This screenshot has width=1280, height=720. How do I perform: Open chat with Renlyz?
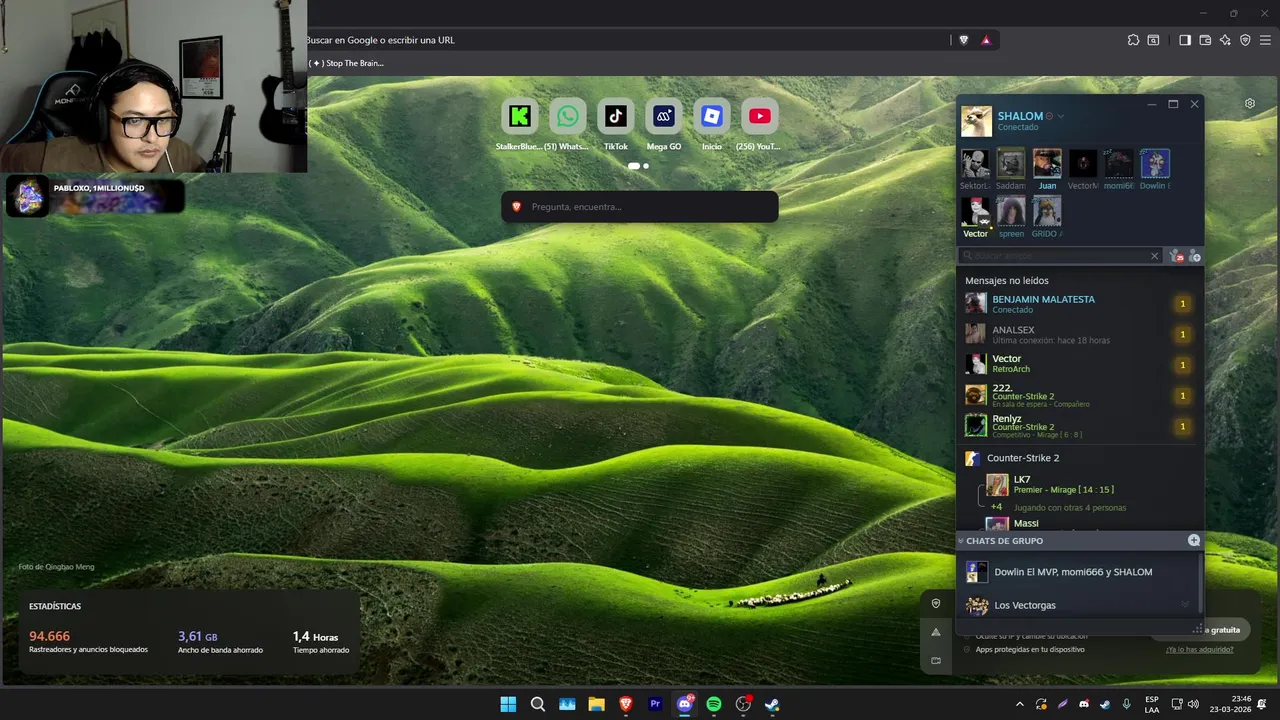[1079, 426]
